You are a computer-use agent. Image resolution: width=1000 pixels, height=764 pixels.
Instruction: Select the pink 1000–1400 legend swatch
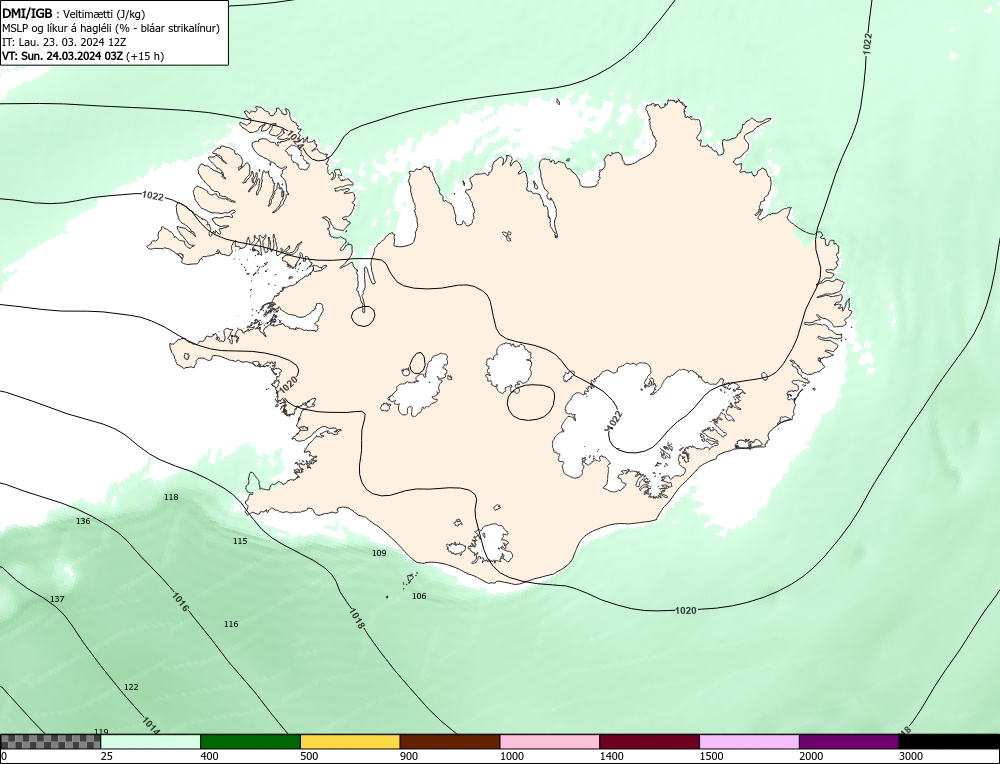[550, 742]
